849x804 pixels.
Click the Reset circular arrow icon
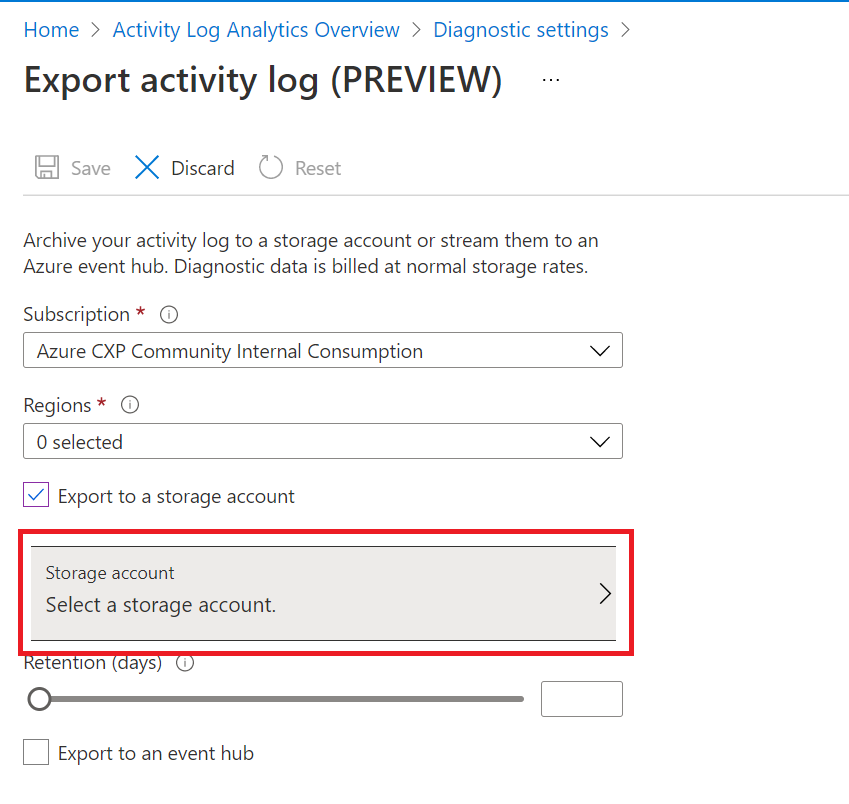click(x=271, y=168)
